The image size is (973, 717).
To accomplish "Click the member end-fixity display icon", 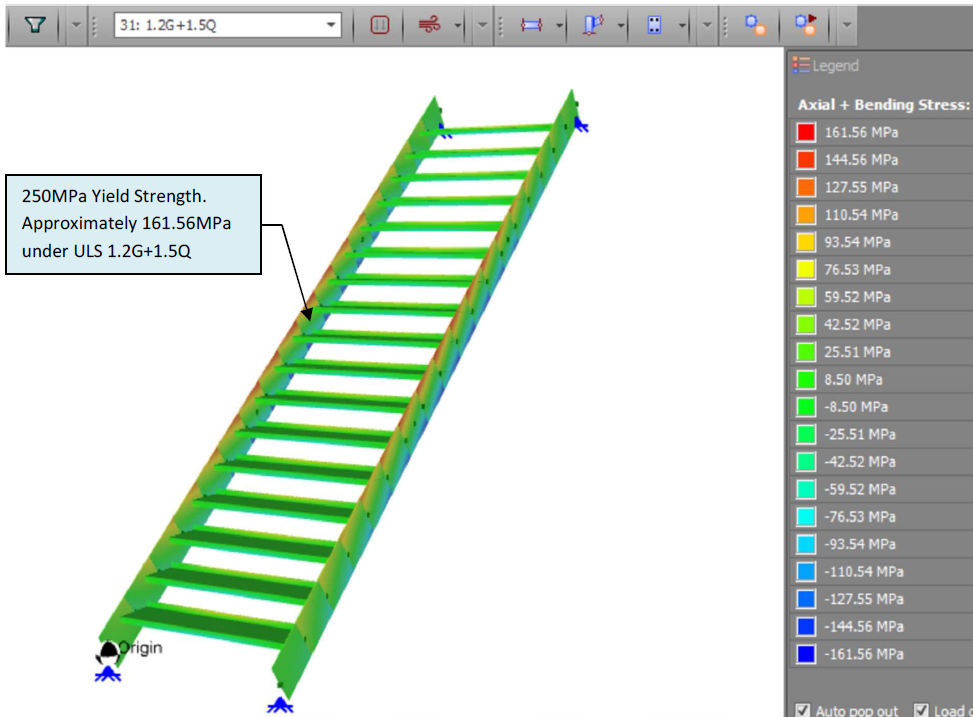I will point(533,25).
